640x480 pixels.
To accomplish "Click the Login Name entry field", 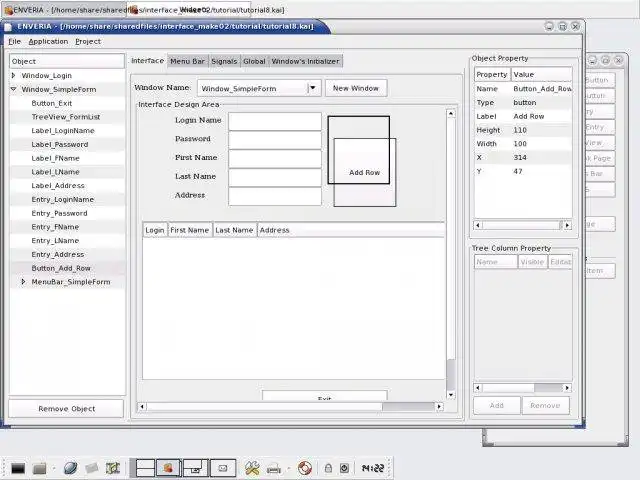I will tap(275, 121).
